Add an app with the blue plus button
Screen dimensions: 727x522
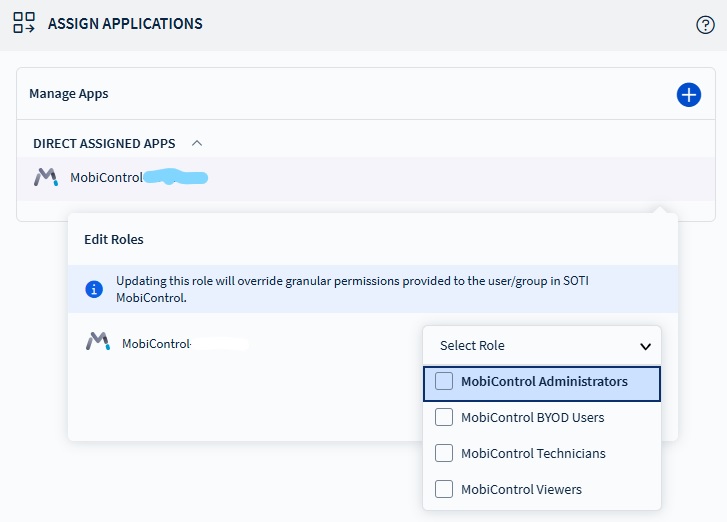(688, 95)
